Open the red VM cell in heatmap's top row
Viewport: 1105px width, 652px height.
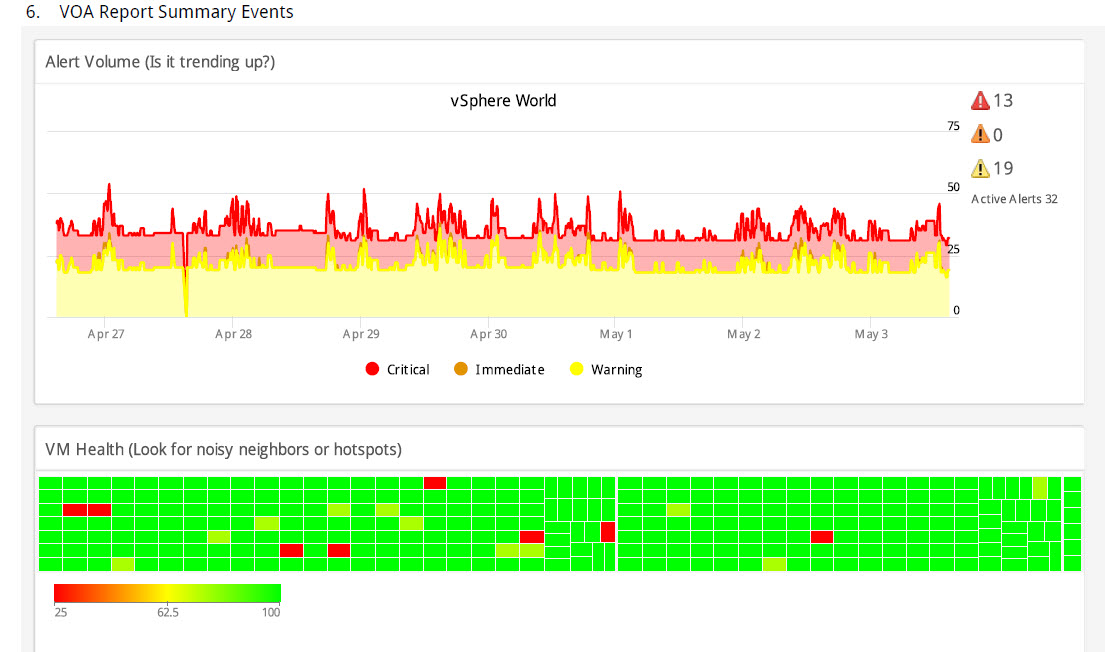(x=435, y=483)
